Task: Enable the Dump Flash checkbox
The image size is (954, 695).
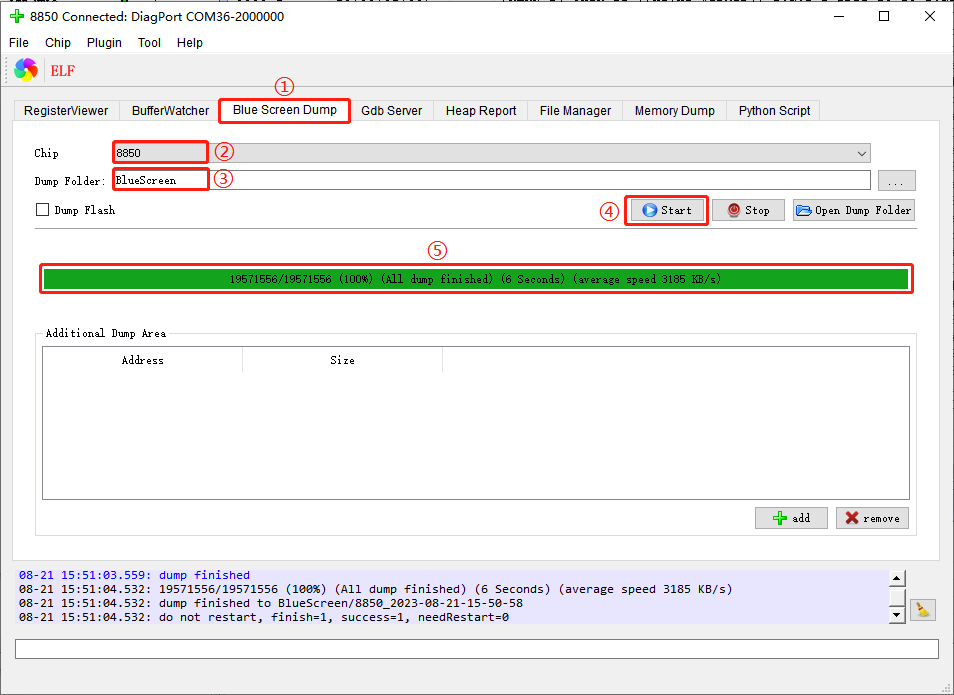Action: 43,210
